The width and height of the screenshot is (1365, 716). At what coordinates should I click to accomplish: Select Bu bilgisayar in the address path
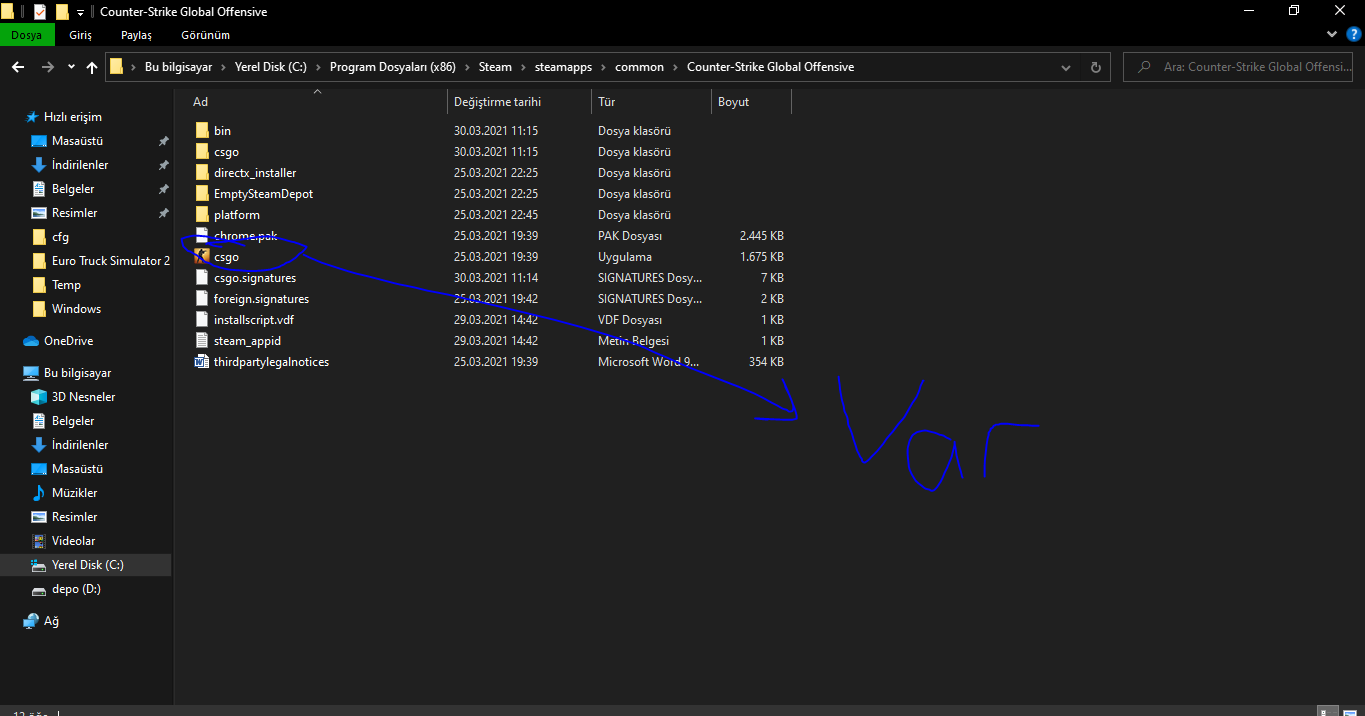(178, 67)
